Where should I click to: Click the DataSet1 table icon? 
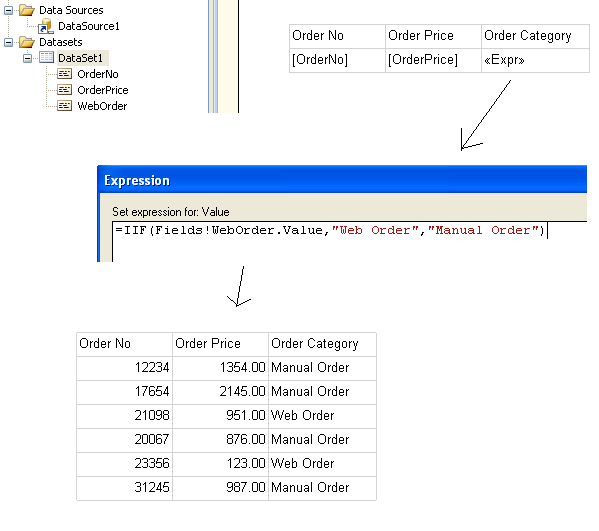47,58
